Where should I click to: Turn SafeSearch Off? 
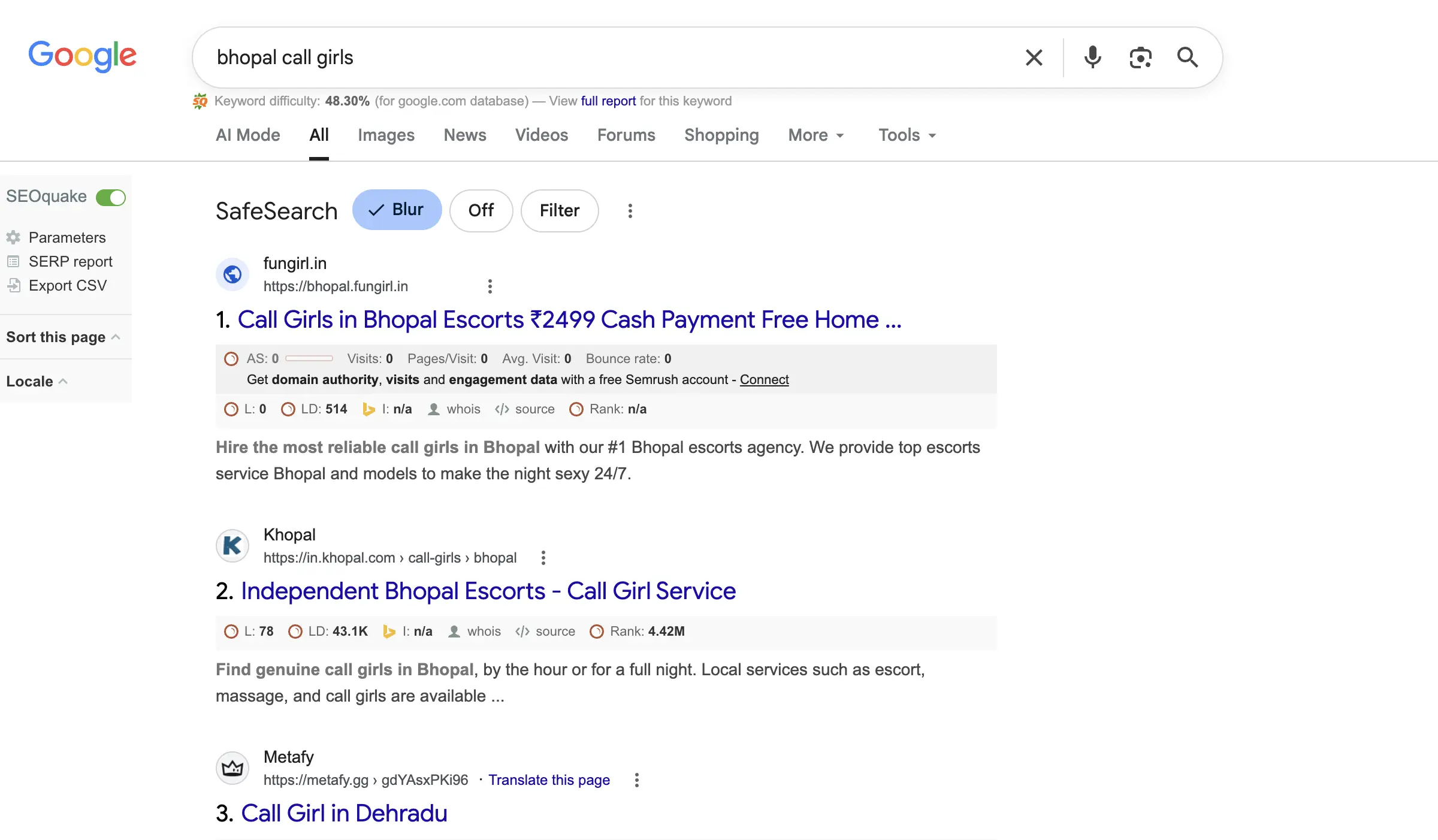pyautogui.click(x=481, y=210)
